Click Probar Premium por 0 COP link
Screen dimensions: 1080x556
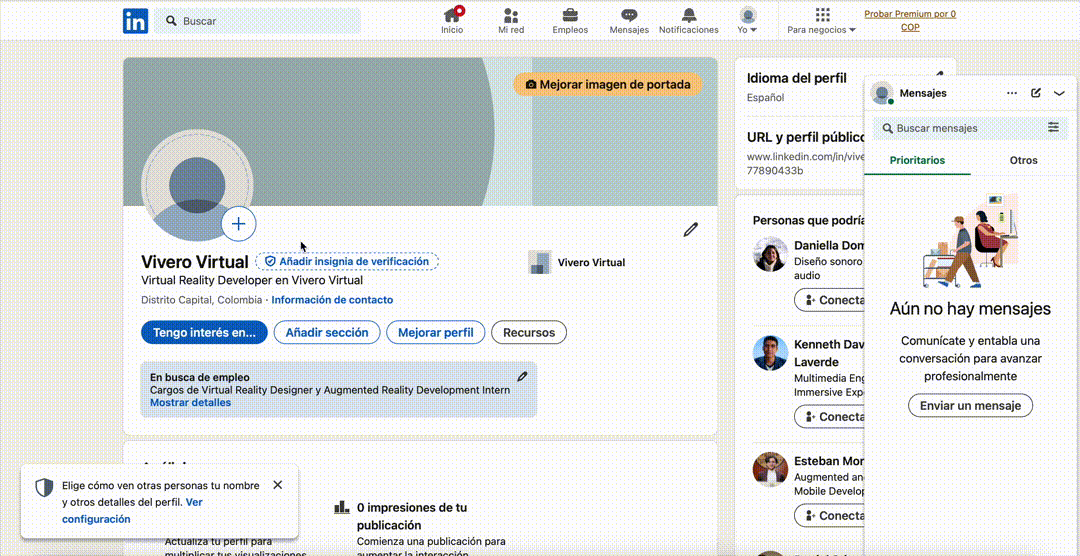point(910,21)
